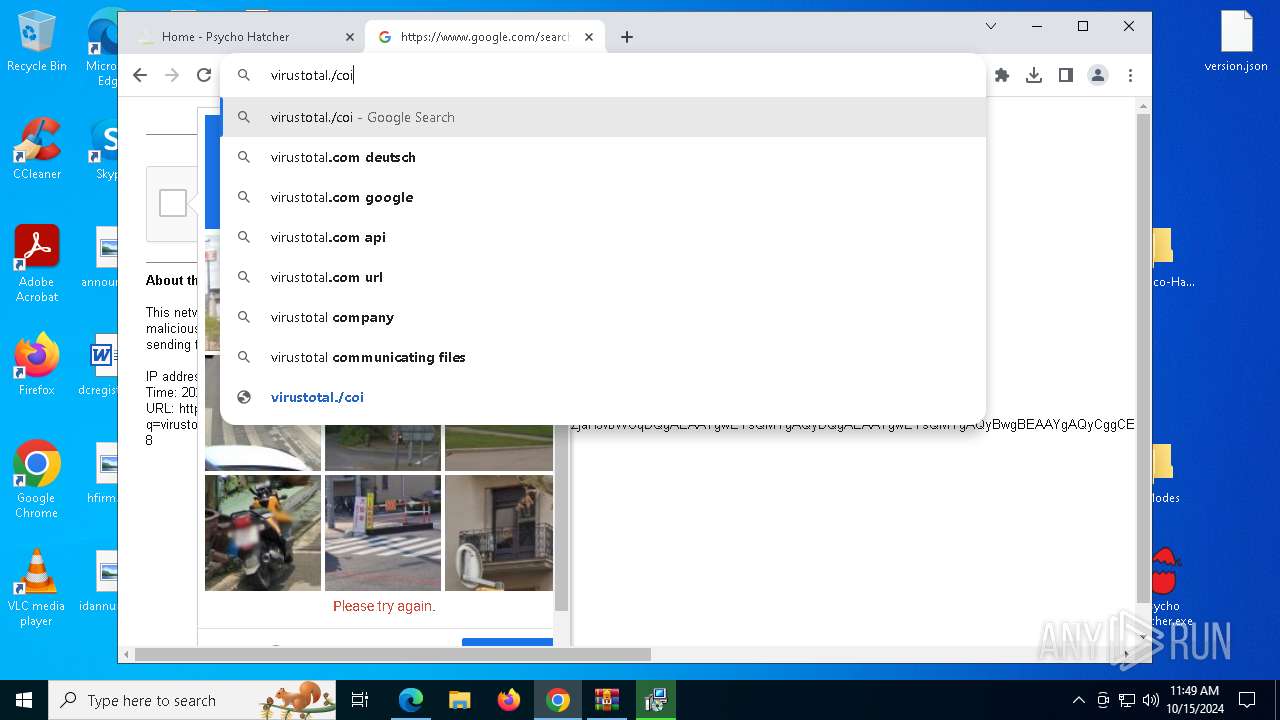Select suggestion virustotal.com deutsch
This screenshot has height=720, width=1280.
[x=603, y=157]
